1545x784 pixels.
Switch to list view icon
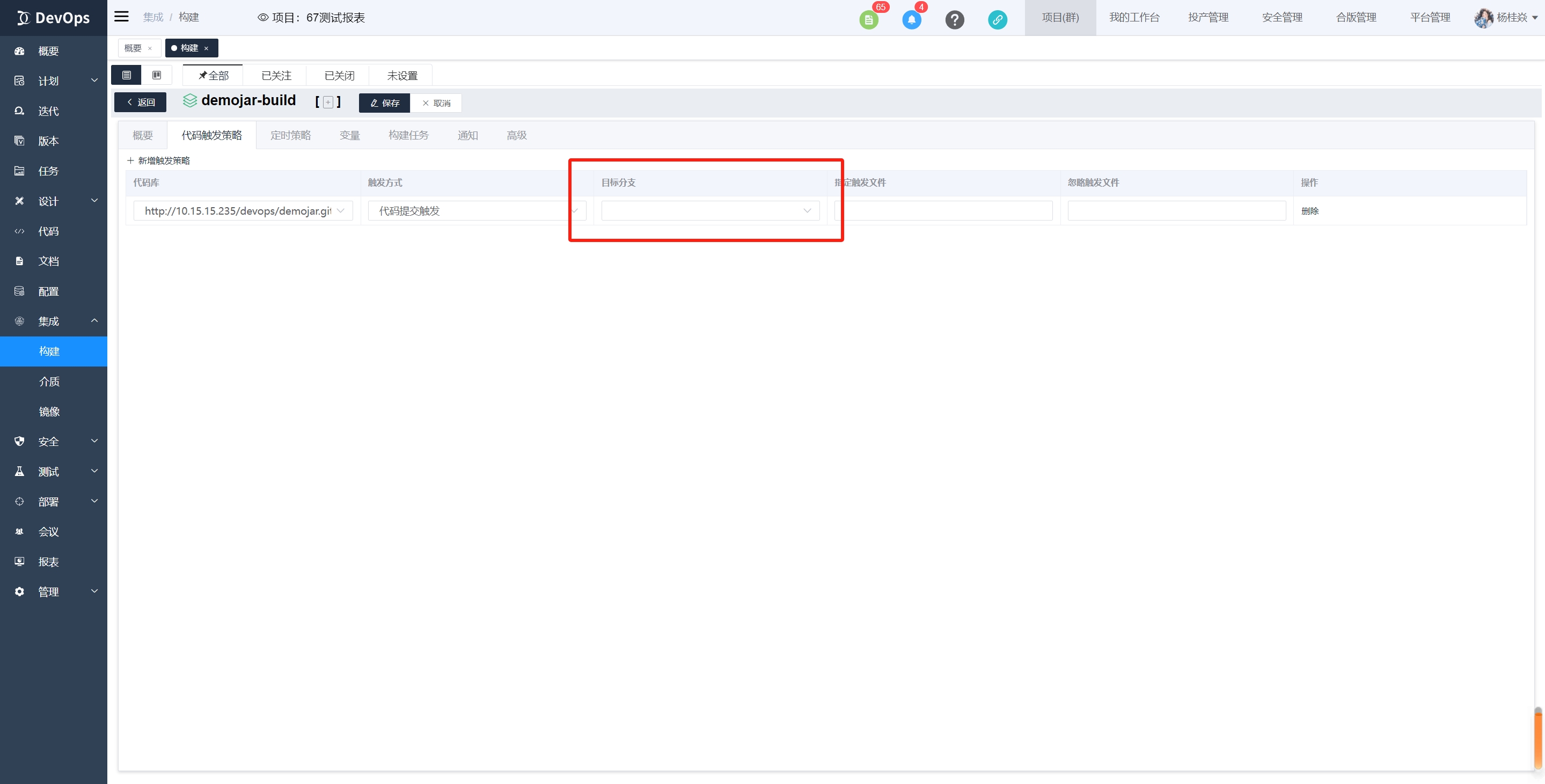127,75
